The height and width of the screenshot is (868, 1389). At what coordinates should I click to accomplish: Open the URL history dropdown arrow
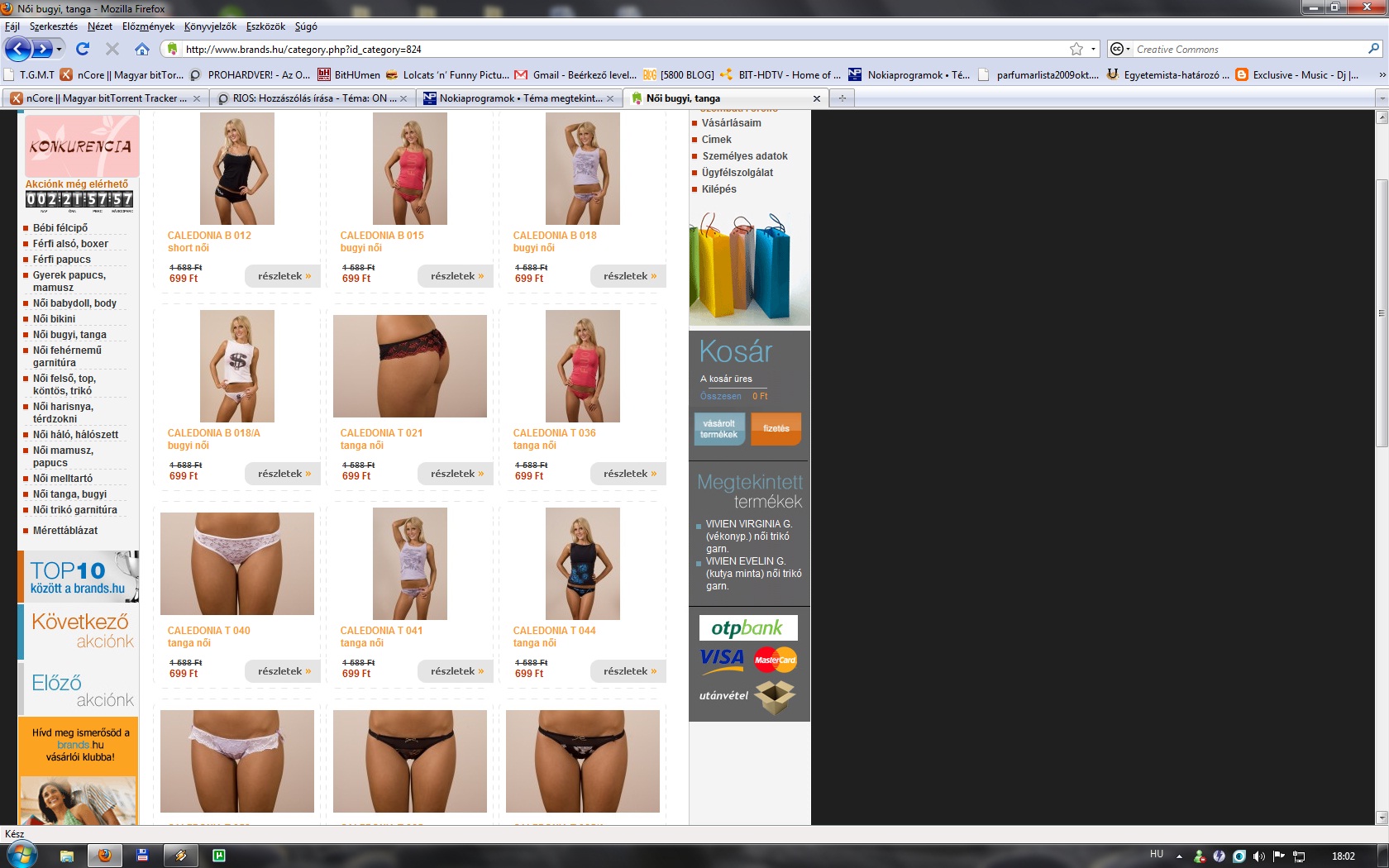pos(1093,49)
